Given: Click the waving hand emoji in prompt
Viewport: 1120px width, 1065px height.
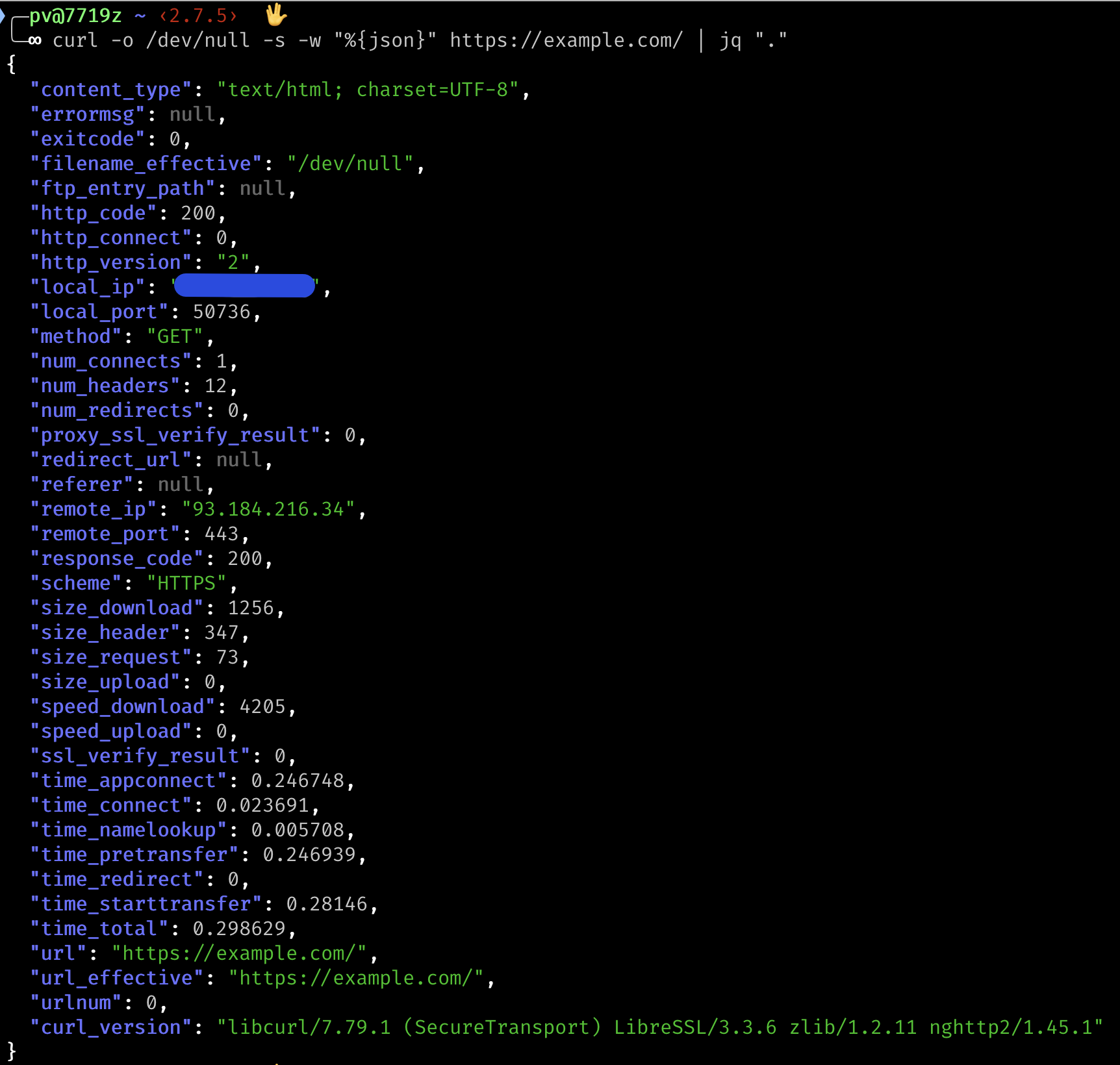Looking at the screenshot, I should (x=276, y=14).
